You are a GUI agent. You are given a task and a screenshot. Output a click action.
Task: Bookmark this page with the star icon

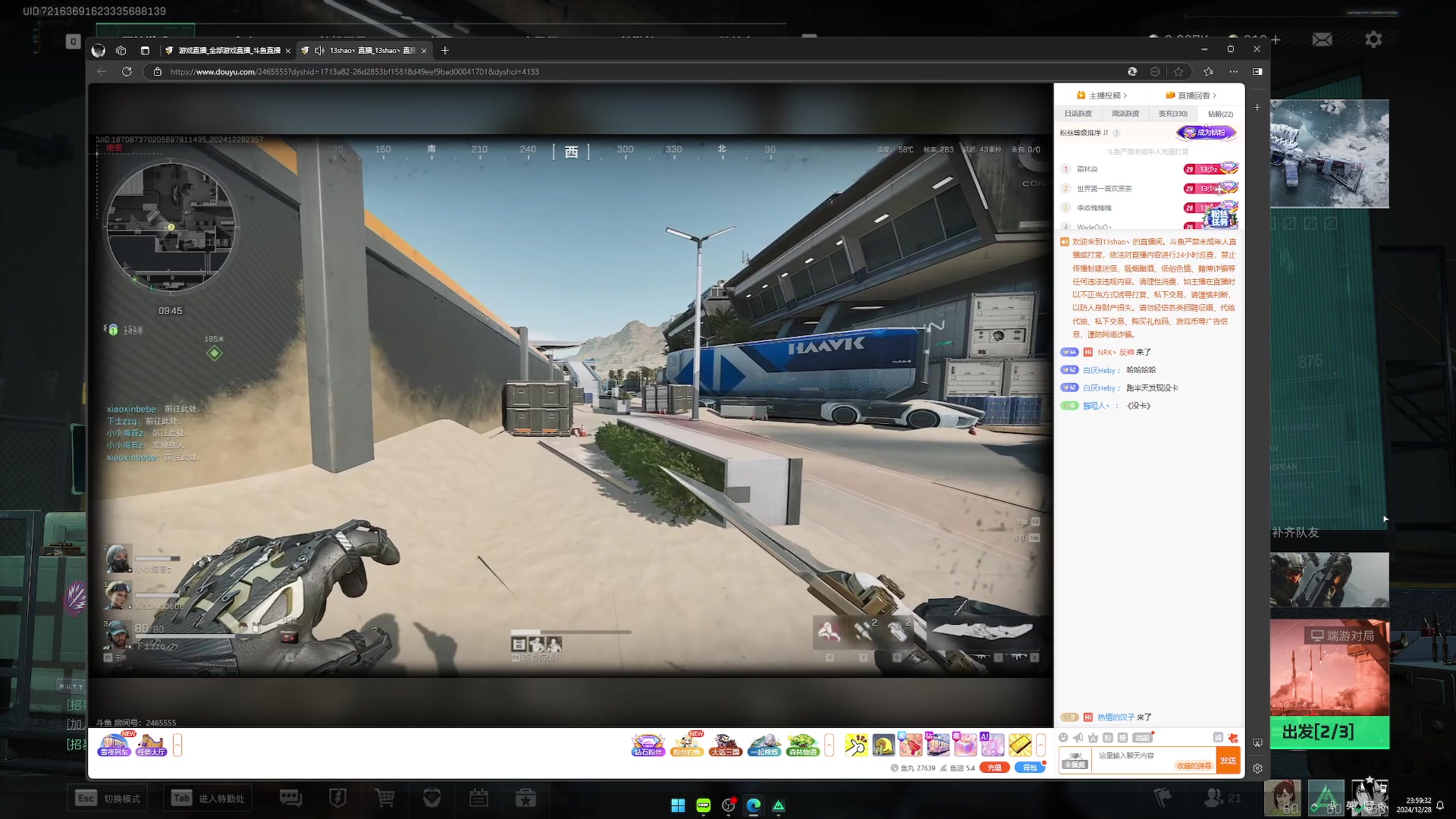coord(1178,71)
